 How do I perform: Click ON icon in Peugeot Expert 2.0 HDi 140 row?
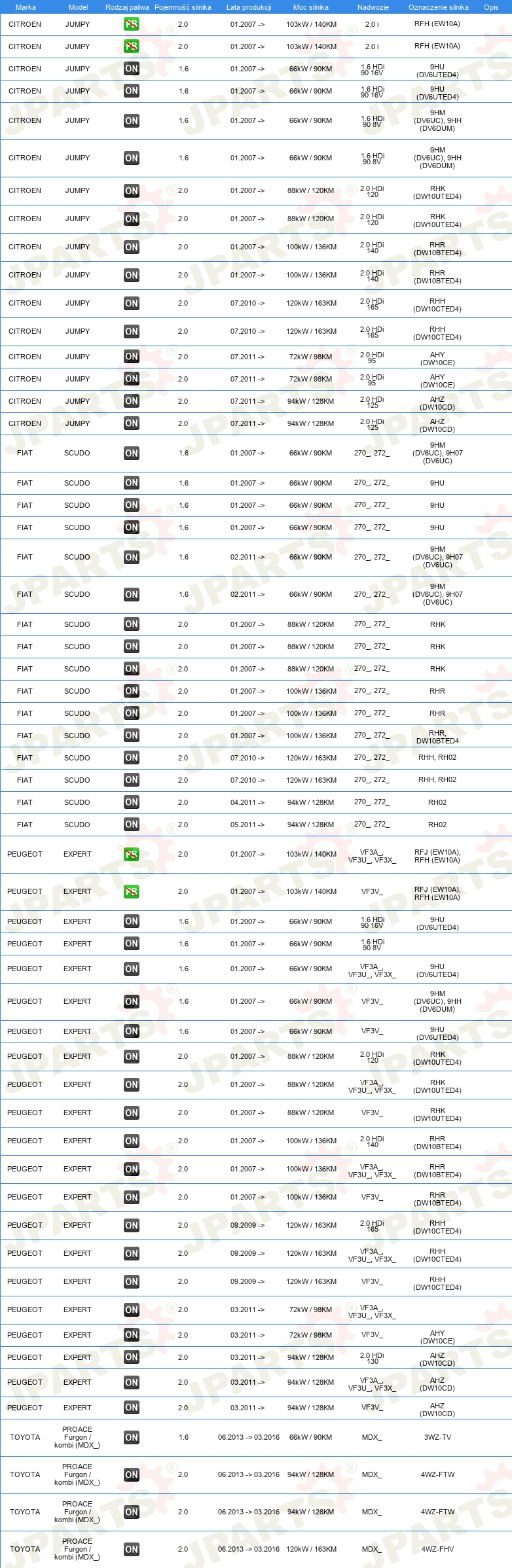[132, 1141]
